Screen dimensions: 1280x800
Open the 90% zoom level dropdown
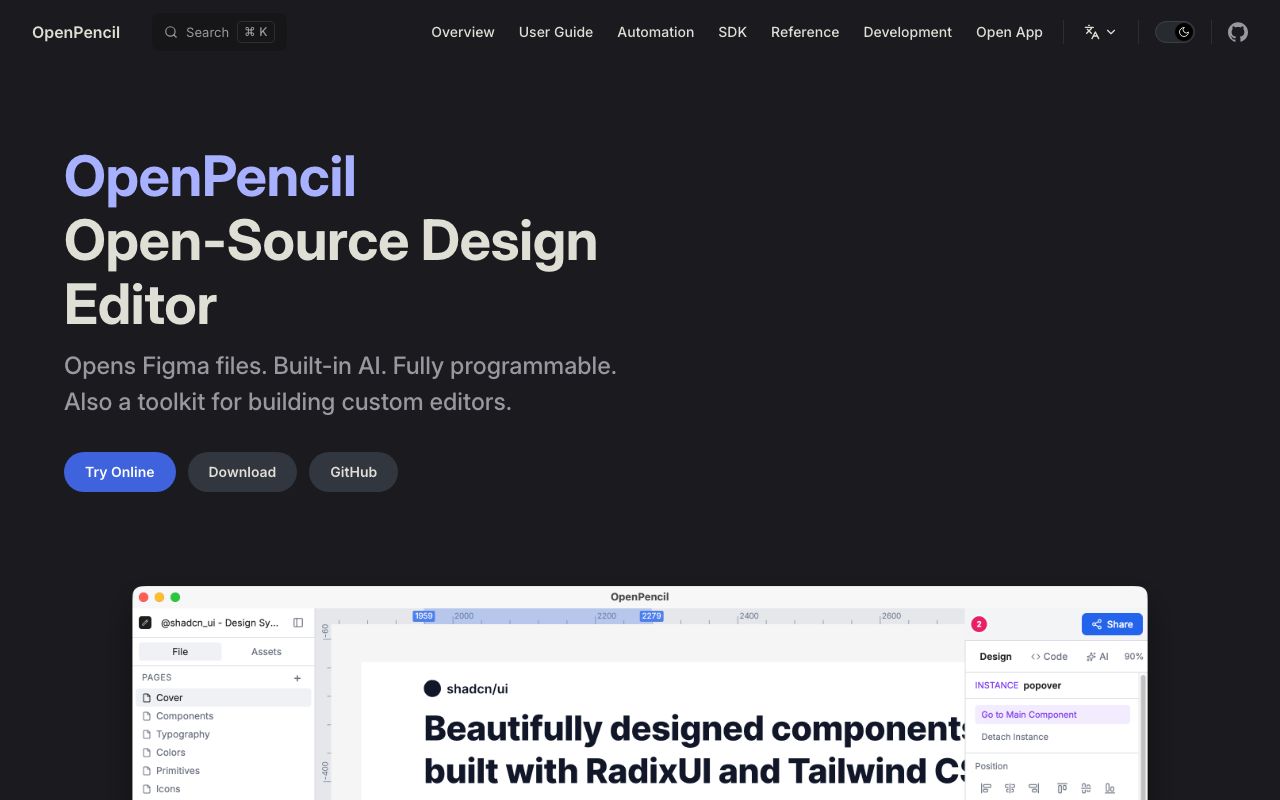coord(1134,657)
